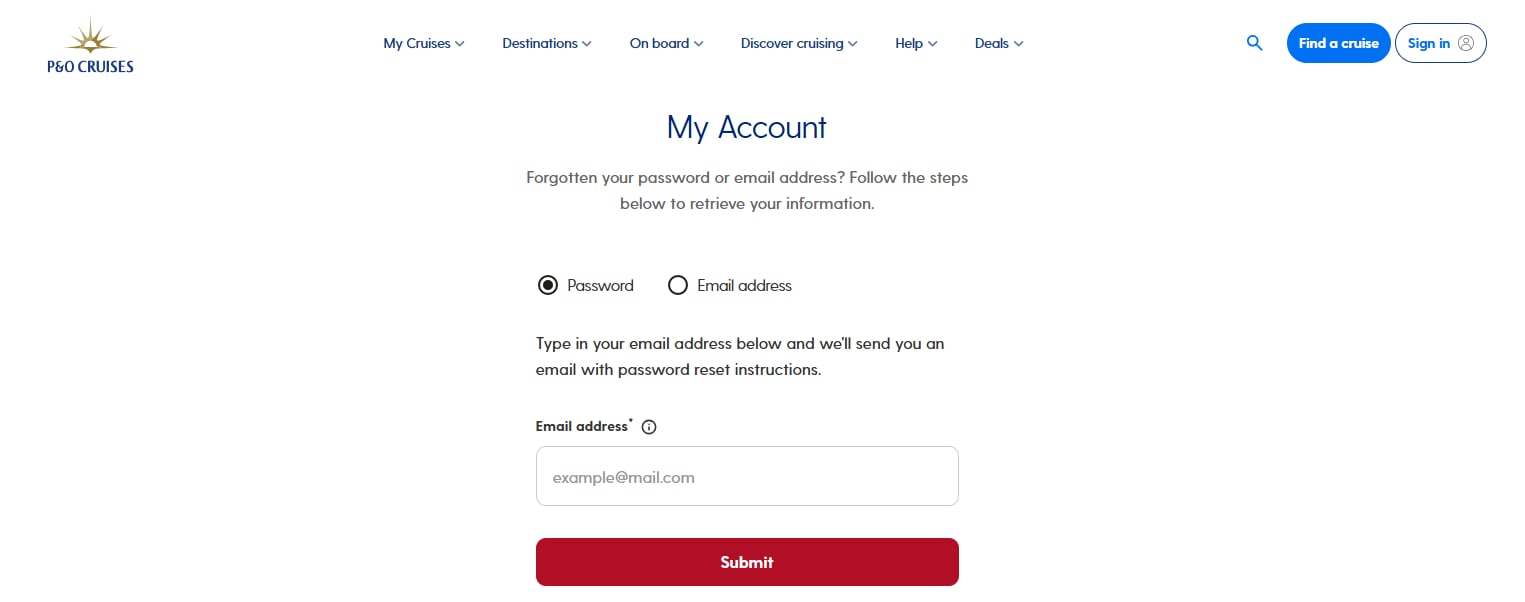
Task: Submit the password reset form
Action: pyautogui.click(x=747, y=562)
